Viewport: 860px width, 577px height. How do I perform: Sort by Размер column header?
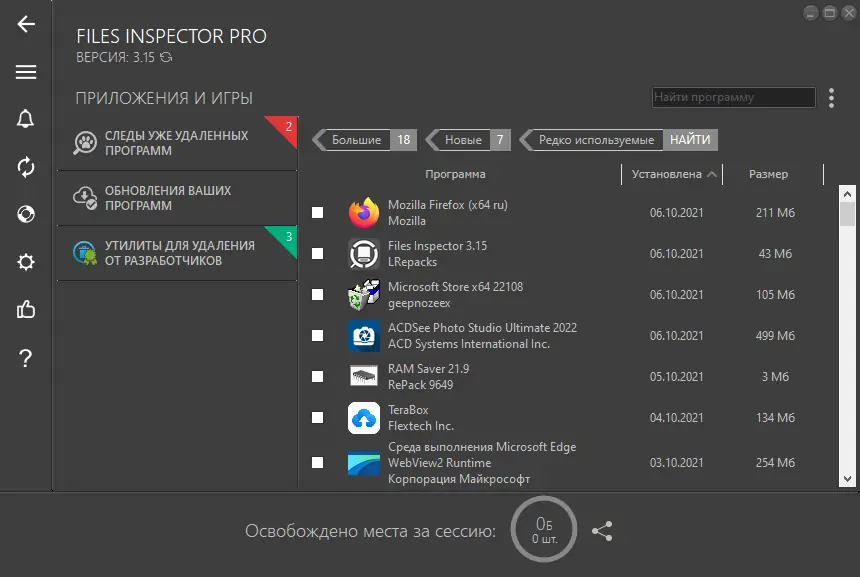[768, 174]
